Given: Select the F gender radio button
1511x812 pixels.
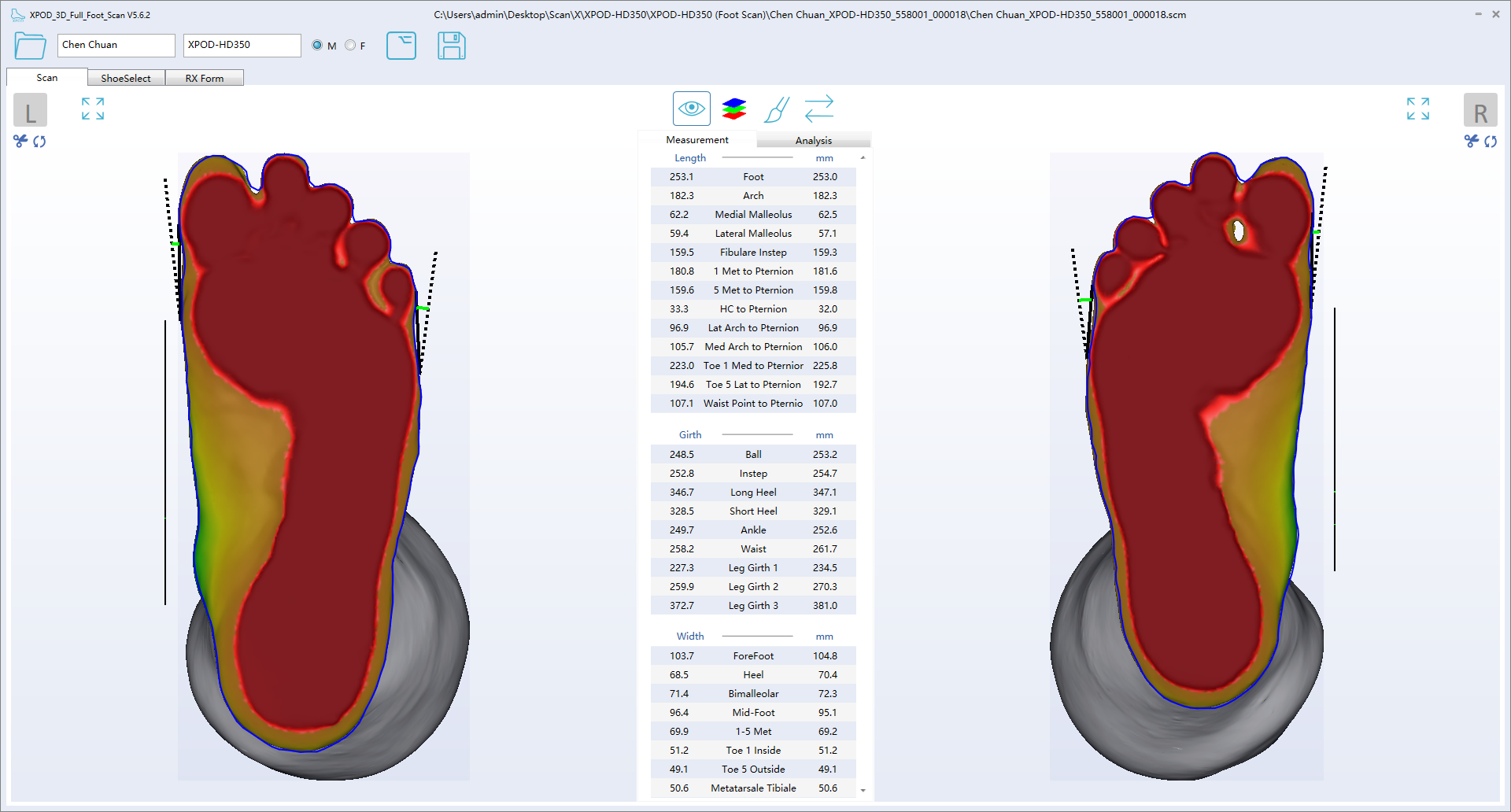Looking at the screenshot, I should point(350,46).
